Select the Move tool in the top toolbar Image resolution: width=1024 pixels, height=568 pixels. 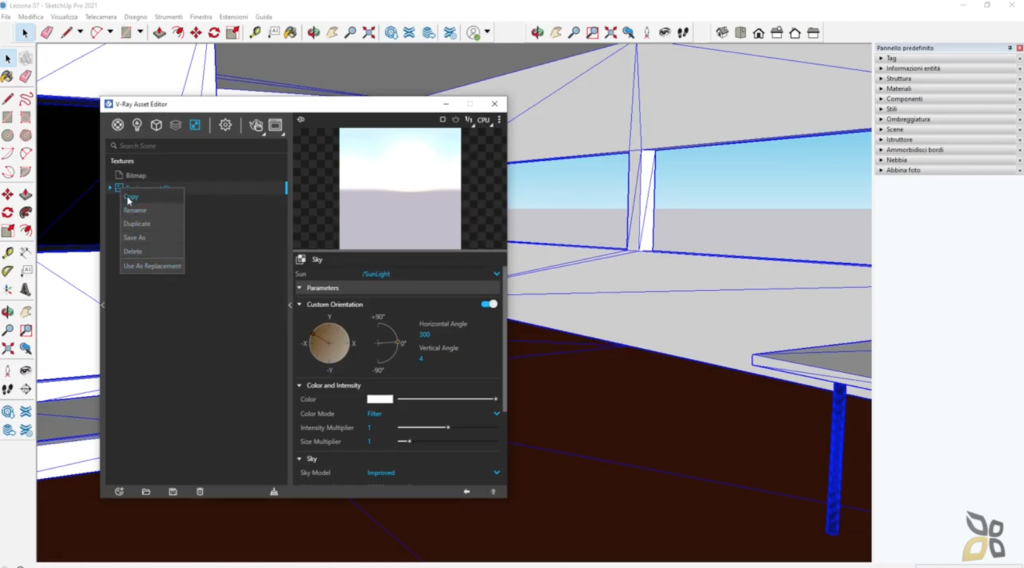(x=196, y=32)
